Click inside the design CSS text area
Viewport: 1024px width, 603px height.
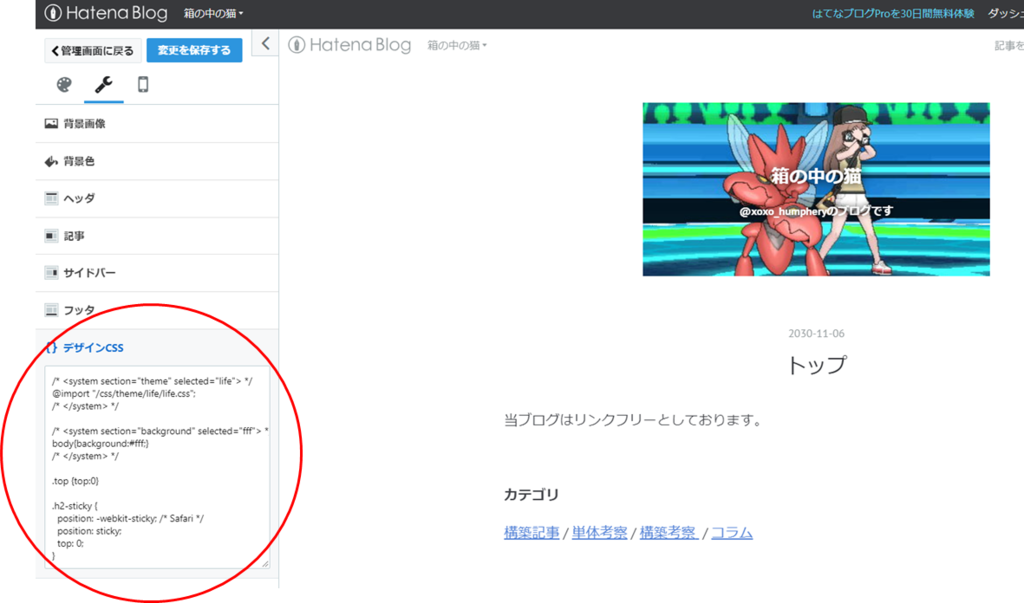(157, 467)
